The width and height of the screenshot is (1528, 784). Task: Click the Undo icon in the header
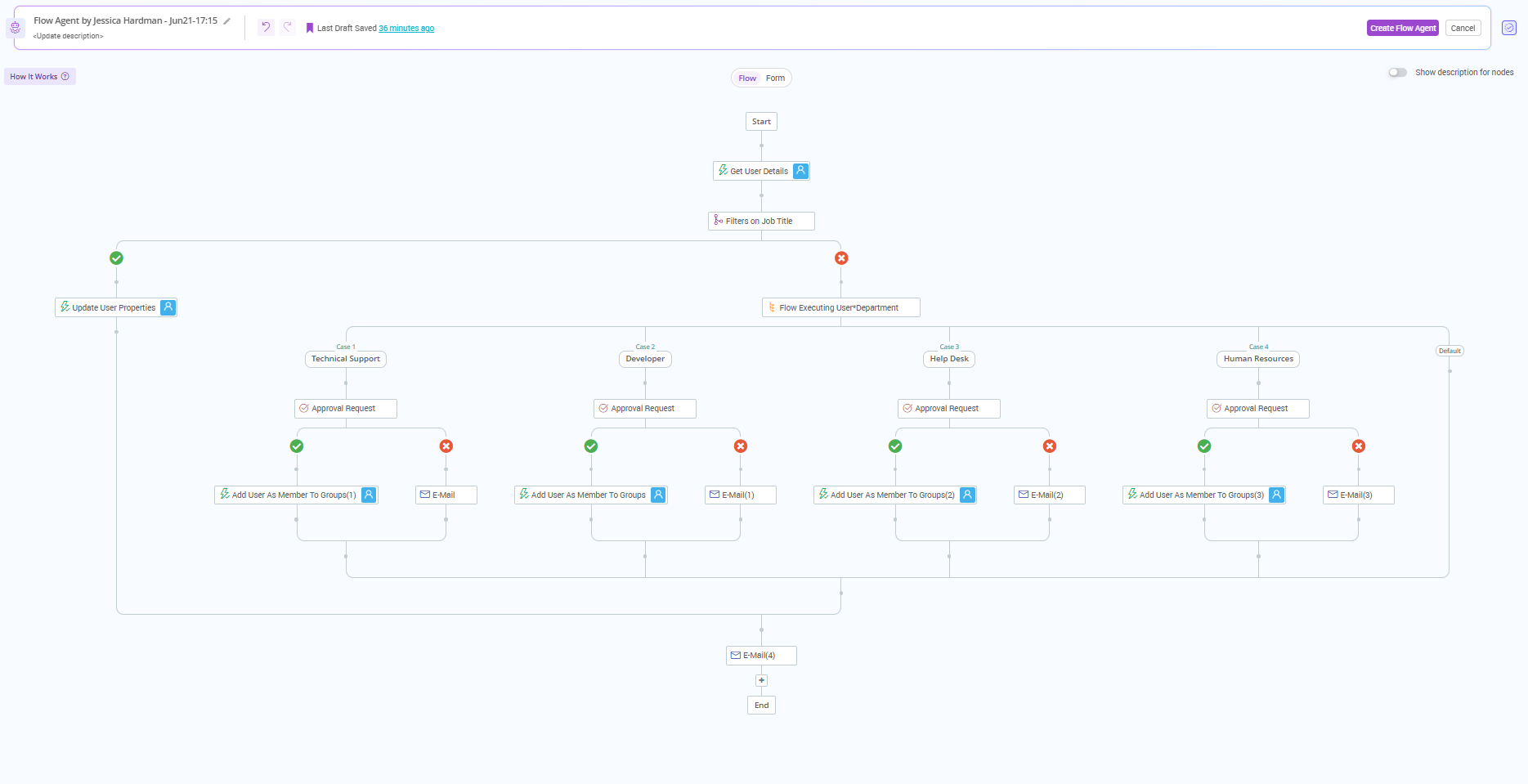click(x=265, y=27)
